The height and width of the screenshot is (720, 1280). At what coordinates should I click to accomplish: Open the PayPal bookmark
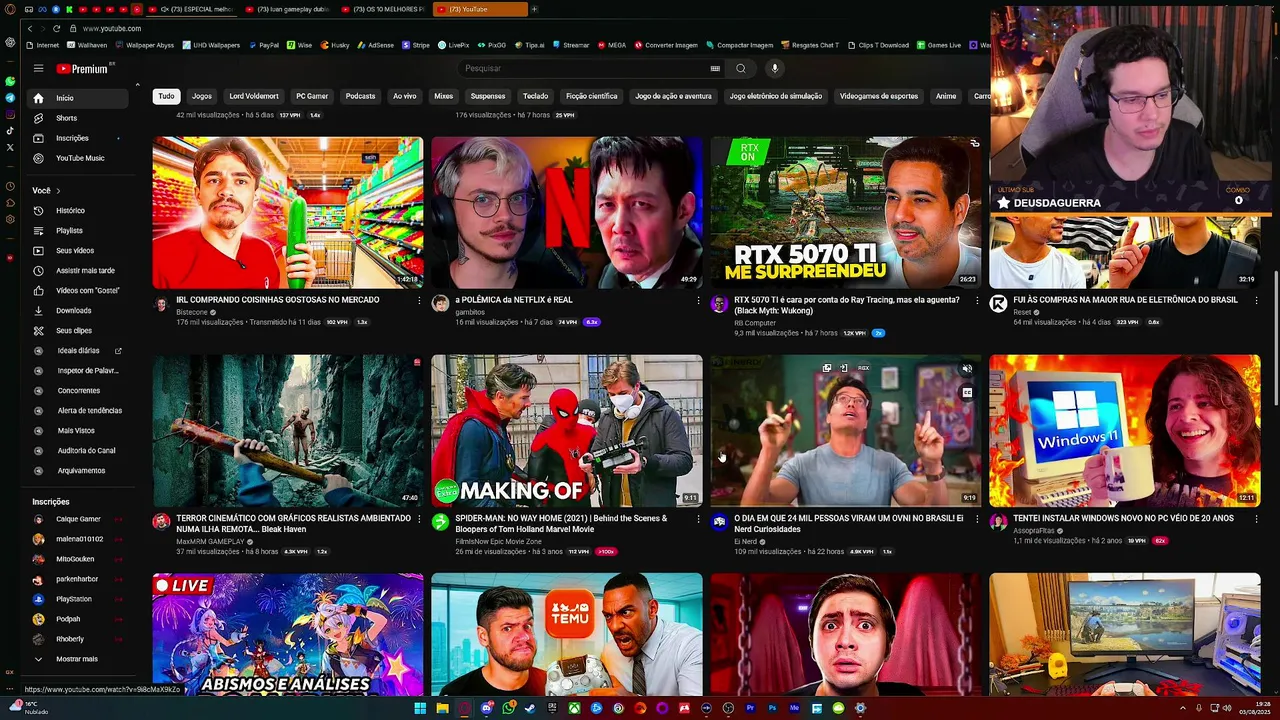(264, 45)
